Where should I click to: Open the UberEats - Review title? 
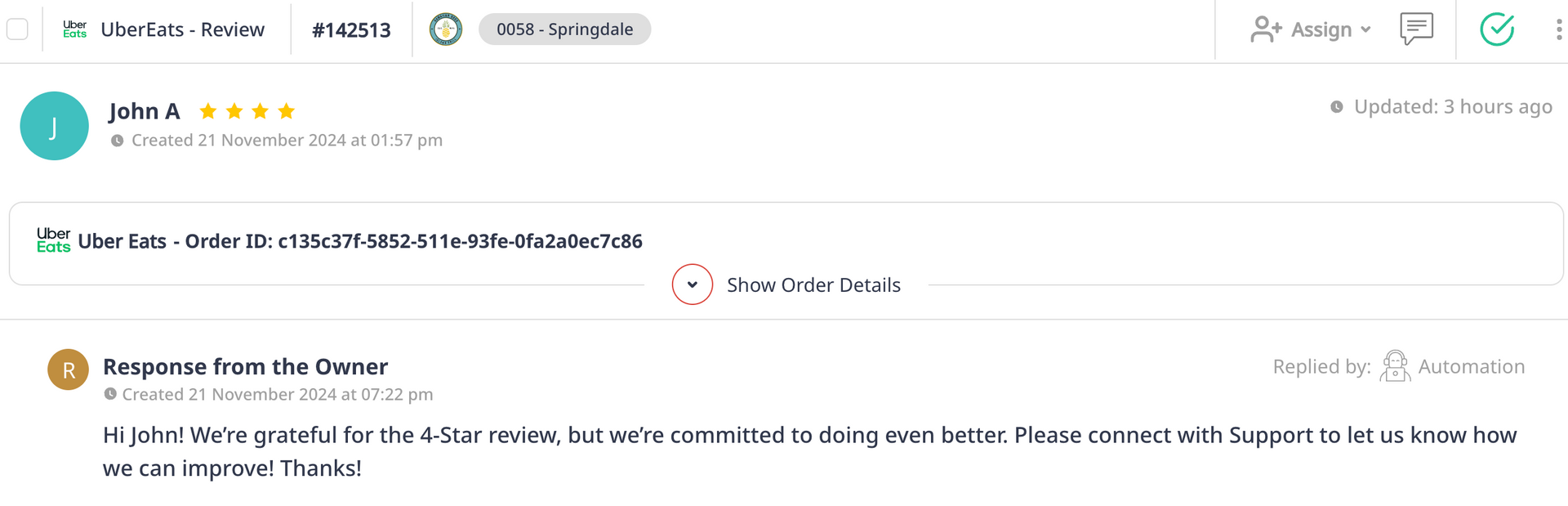182,29
